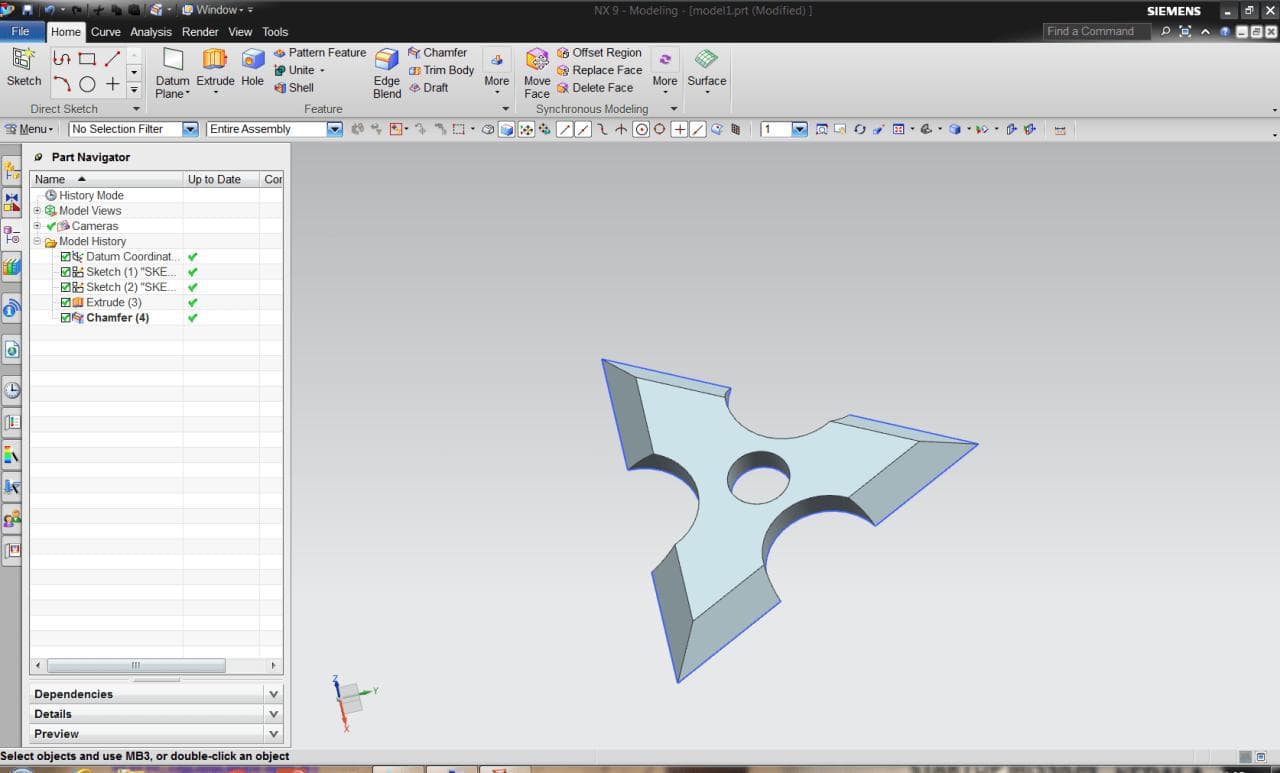Select the Circle sketch tool
This screenshot has width=1280, height=773.
[x=87, y=84]
